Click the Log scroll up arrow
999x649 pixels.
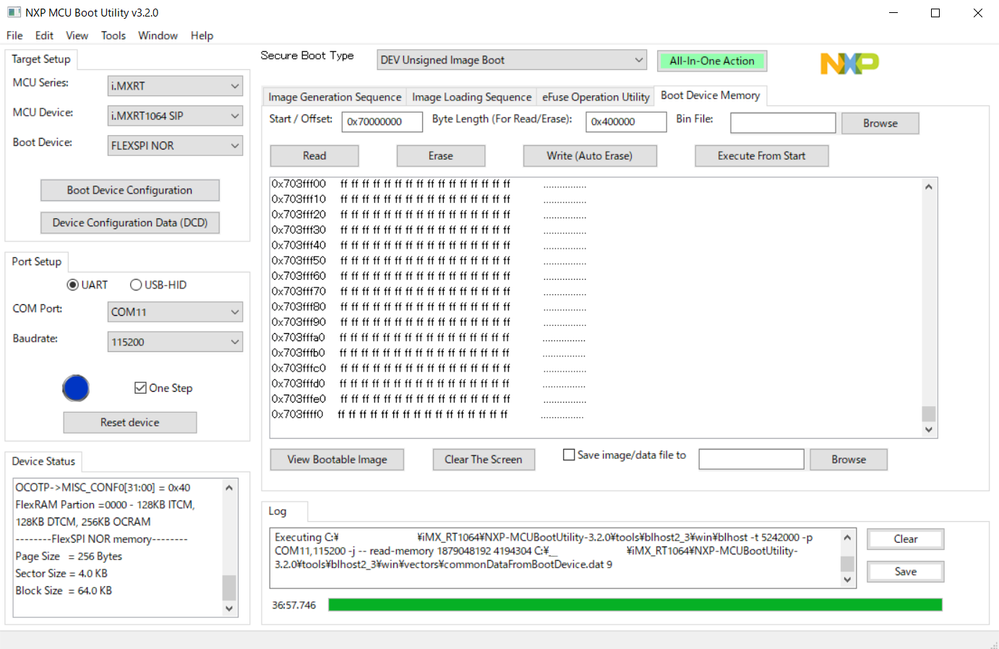[x=847, y=538]
